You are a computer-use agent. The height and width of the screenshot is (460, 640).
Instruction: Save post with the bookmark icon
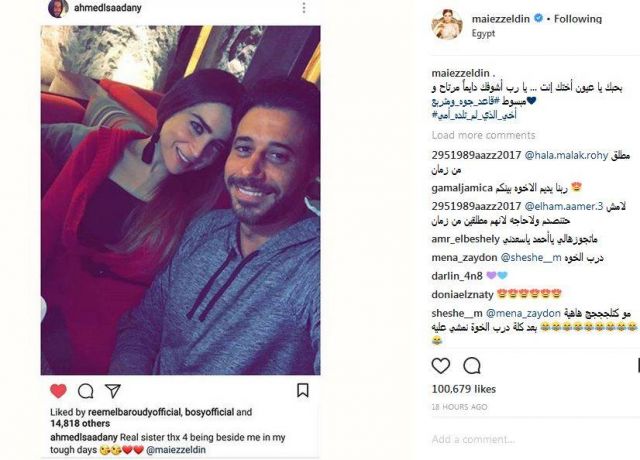point(302,390)
